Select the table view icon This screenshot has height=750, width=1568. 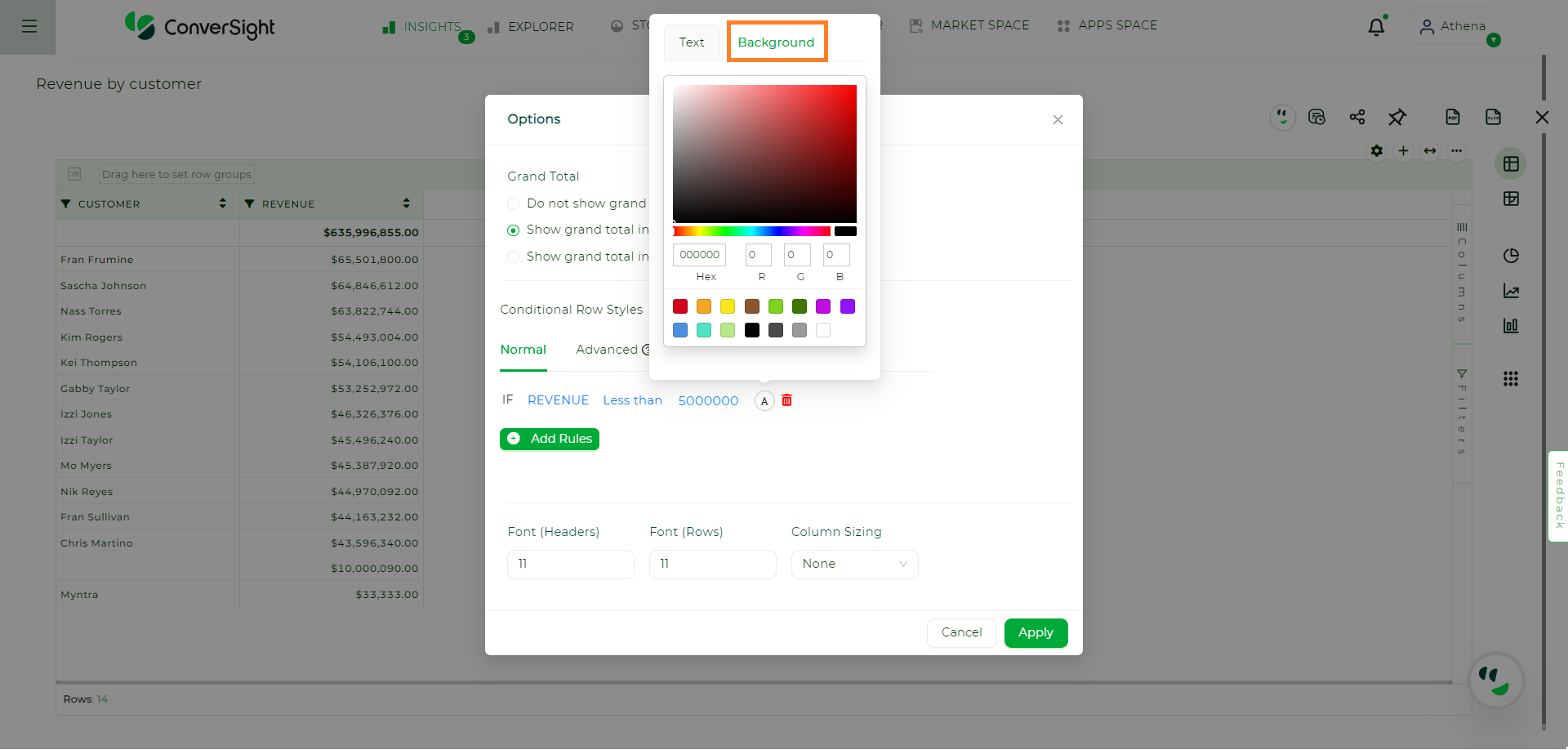(x=1511, y=164)
